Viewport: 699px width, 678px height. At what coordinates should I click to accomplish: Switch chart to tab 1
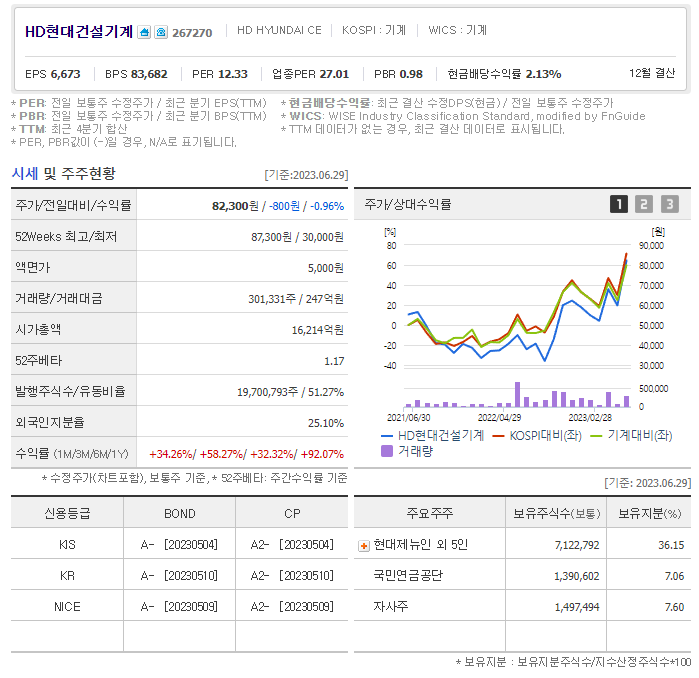pos(619,204)
